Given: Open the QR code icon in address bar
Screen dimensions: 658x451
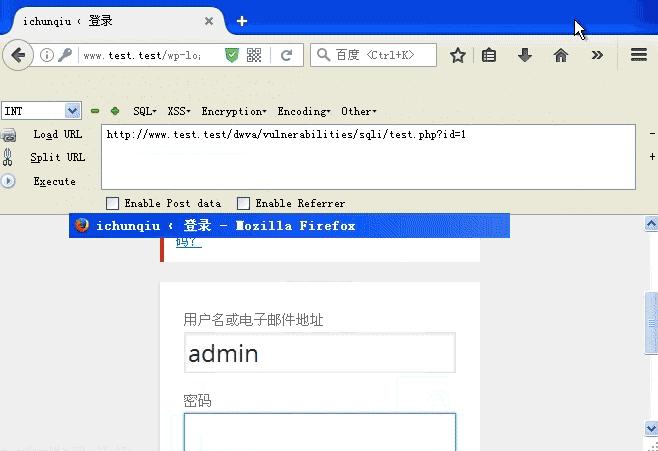Looking at the screenshot, I should click(x=254, y=55).
